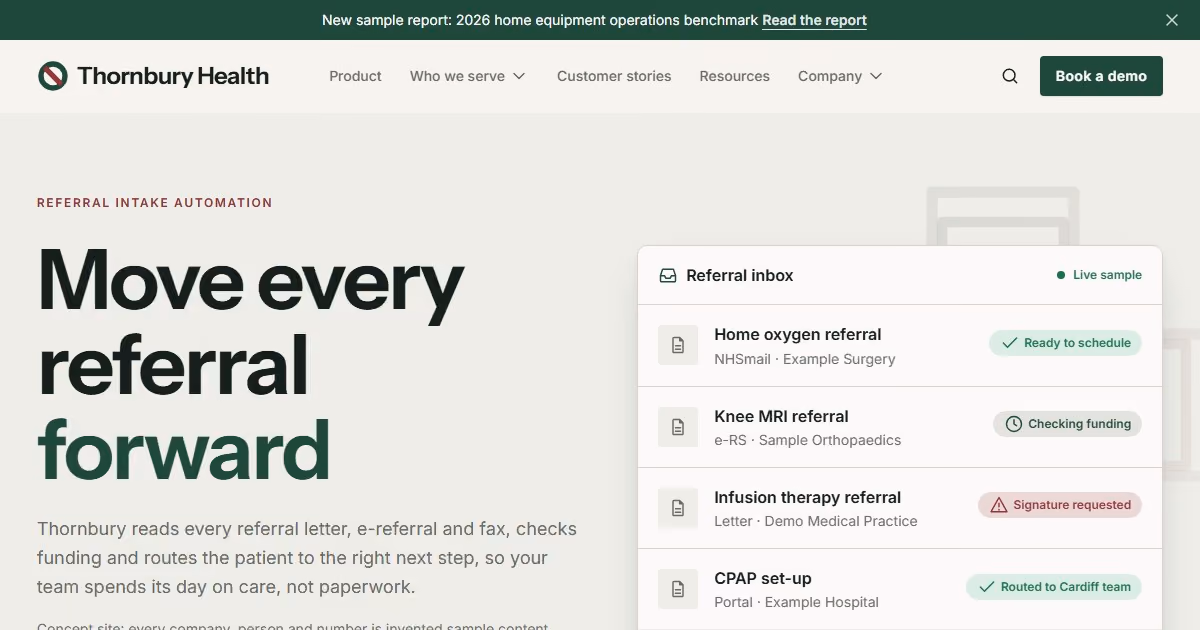This screenshot has height=630, width=1200.
Task: Click the e-RS · Sample Orthopaedics text
Action: 808,440
